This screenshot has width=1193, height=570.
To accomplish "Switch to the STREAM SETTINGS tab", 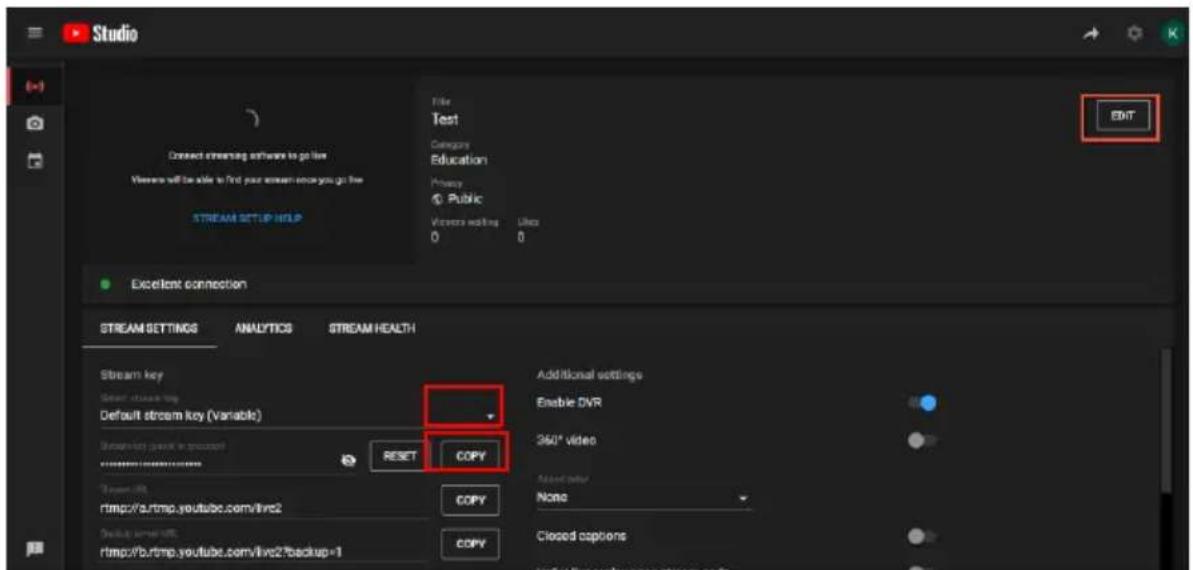I will click(x=148, y=328).
